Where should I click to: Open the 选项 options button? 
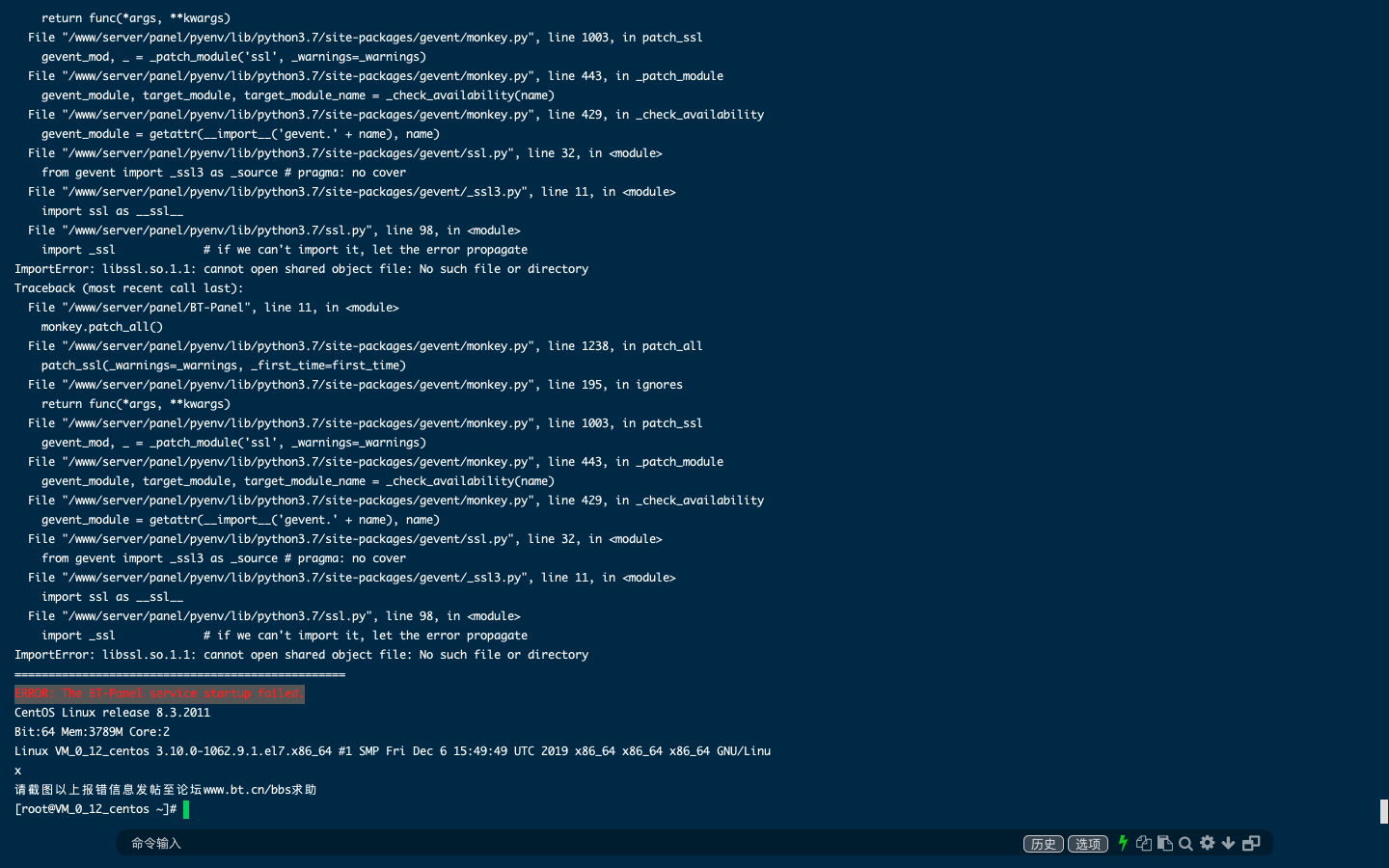[1088, 844]
